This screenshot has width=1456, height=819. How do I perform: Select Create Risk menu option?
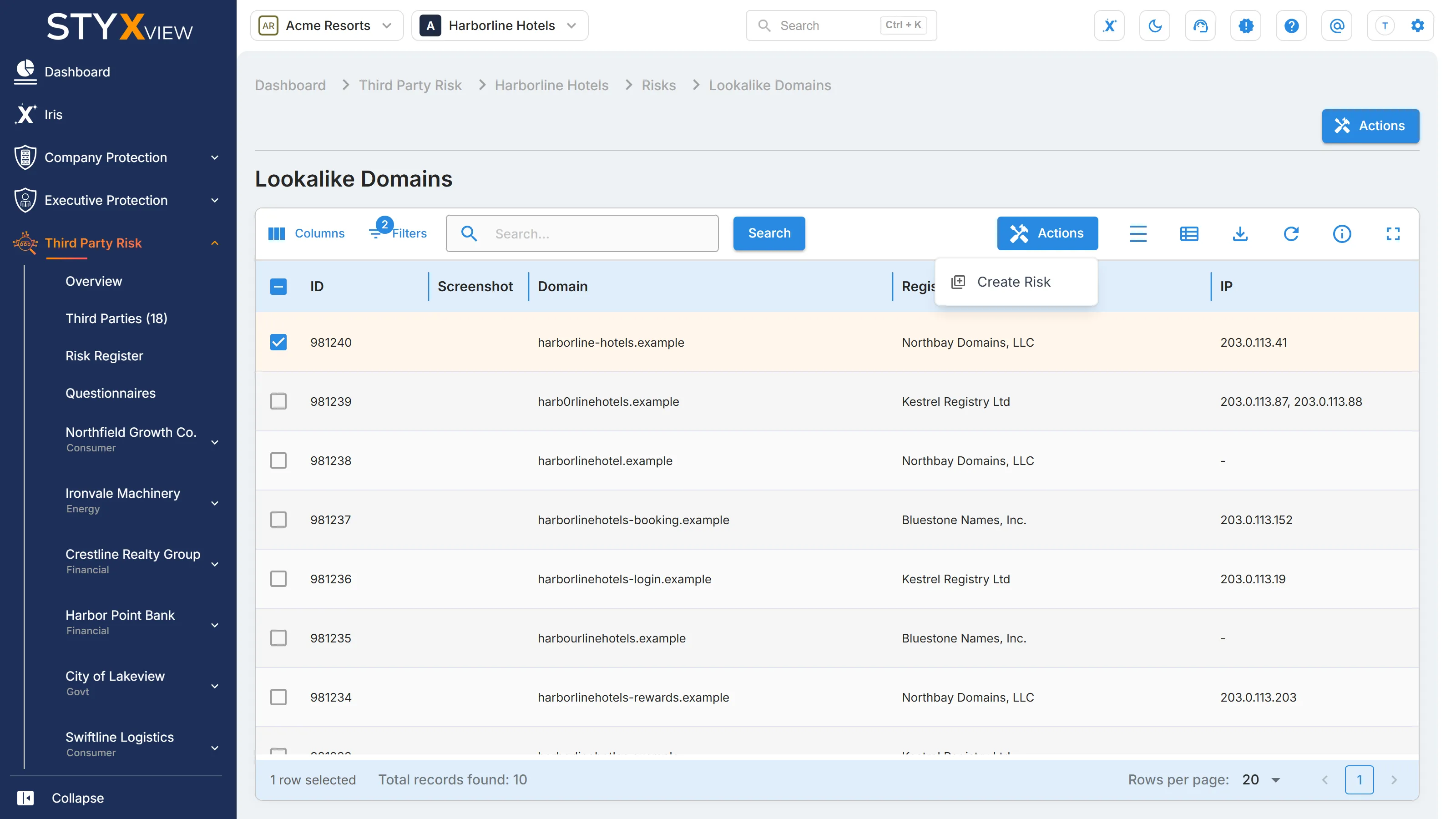(x=1016, y=282)
